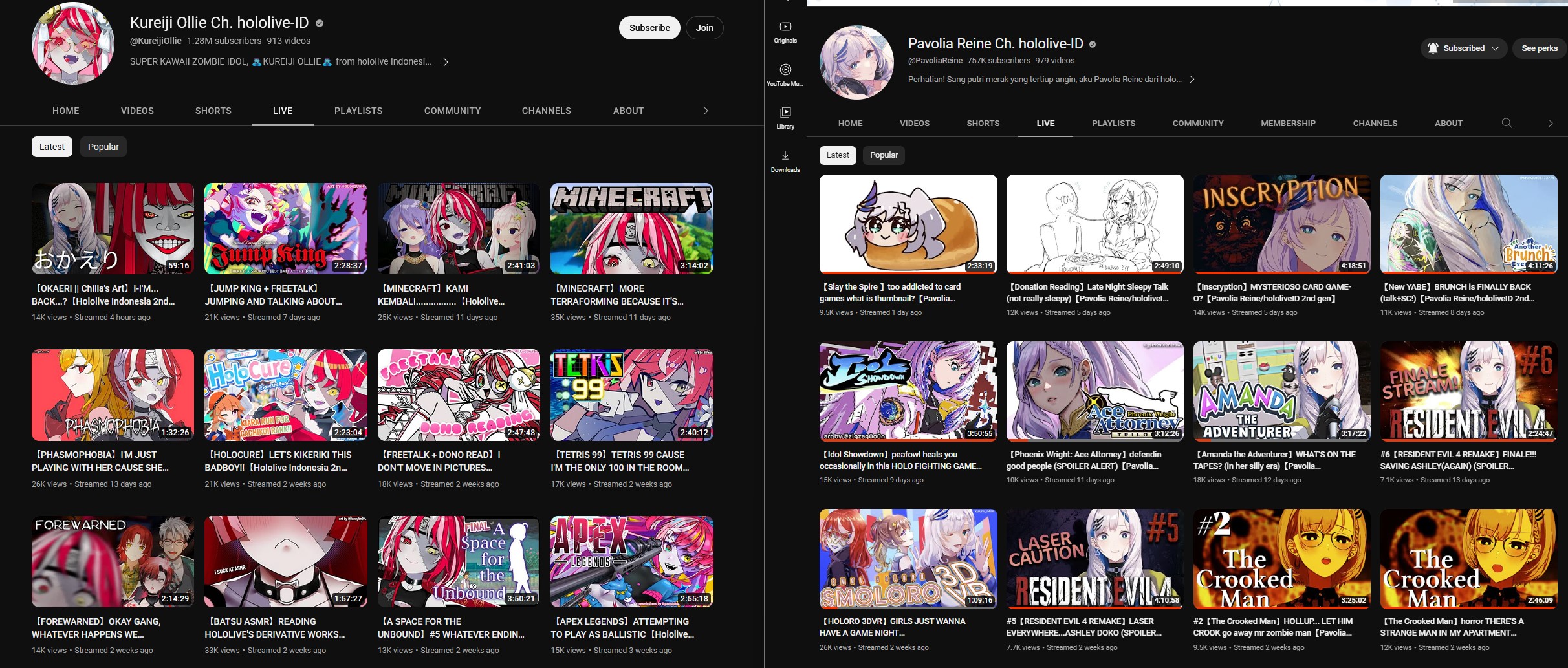This screenshot has width=1568, height=668.
Task: Select the Latest filter on Kureiji Ollie channel
Action: tap(52, 147)
